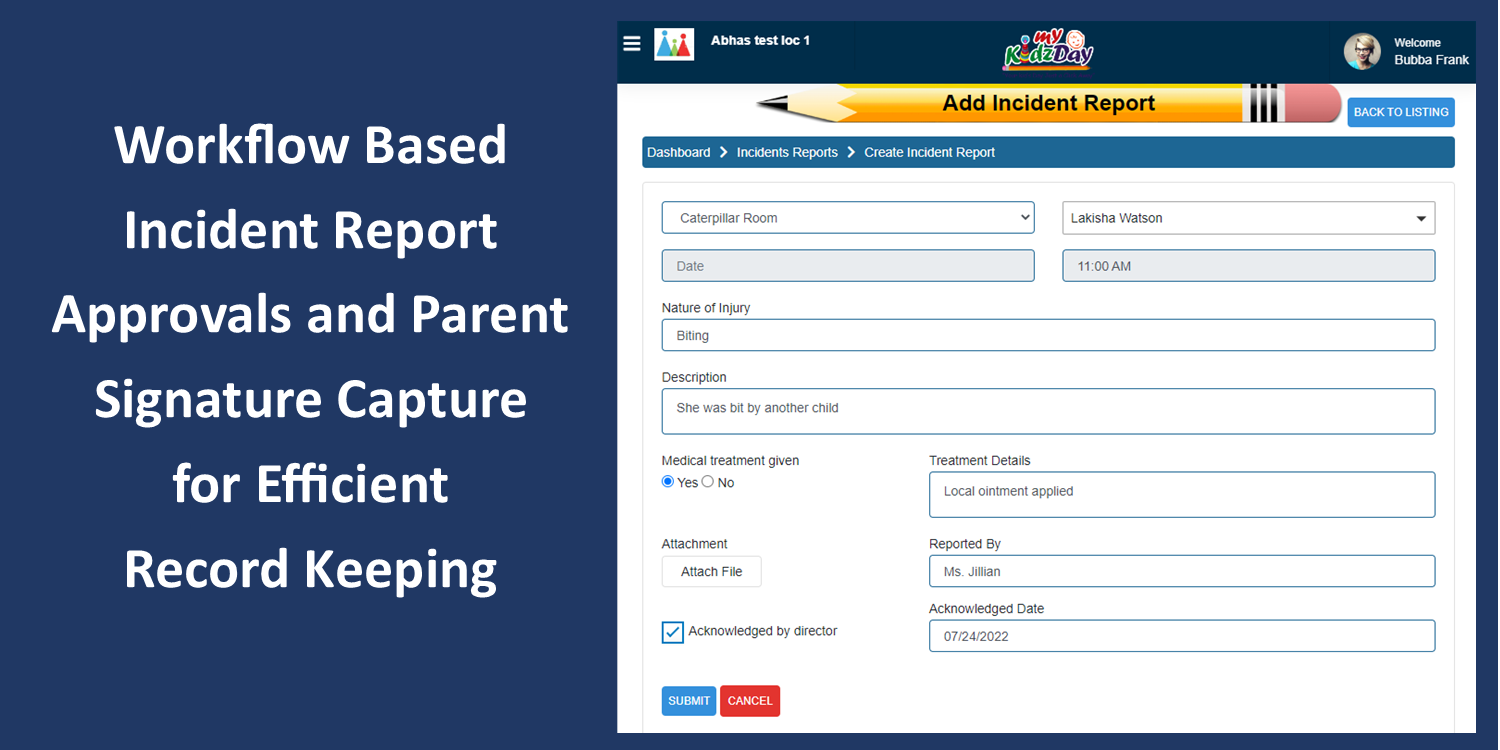Click the Attach File button
1500x750 pixels.
[711, 572]
